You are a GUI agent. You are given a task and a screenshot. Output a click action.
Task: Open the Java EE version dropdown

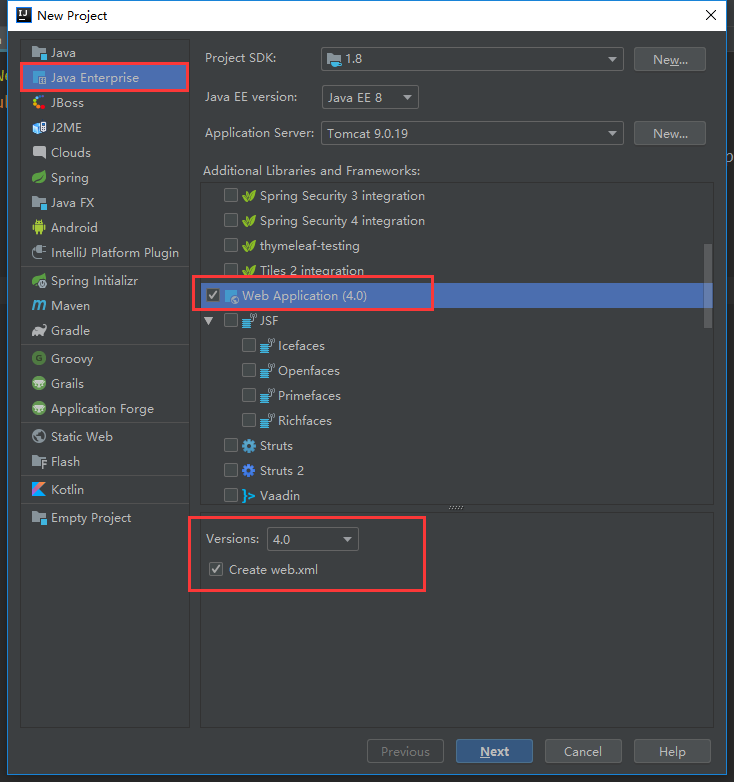pyautogui.click(x=370, y=97)
